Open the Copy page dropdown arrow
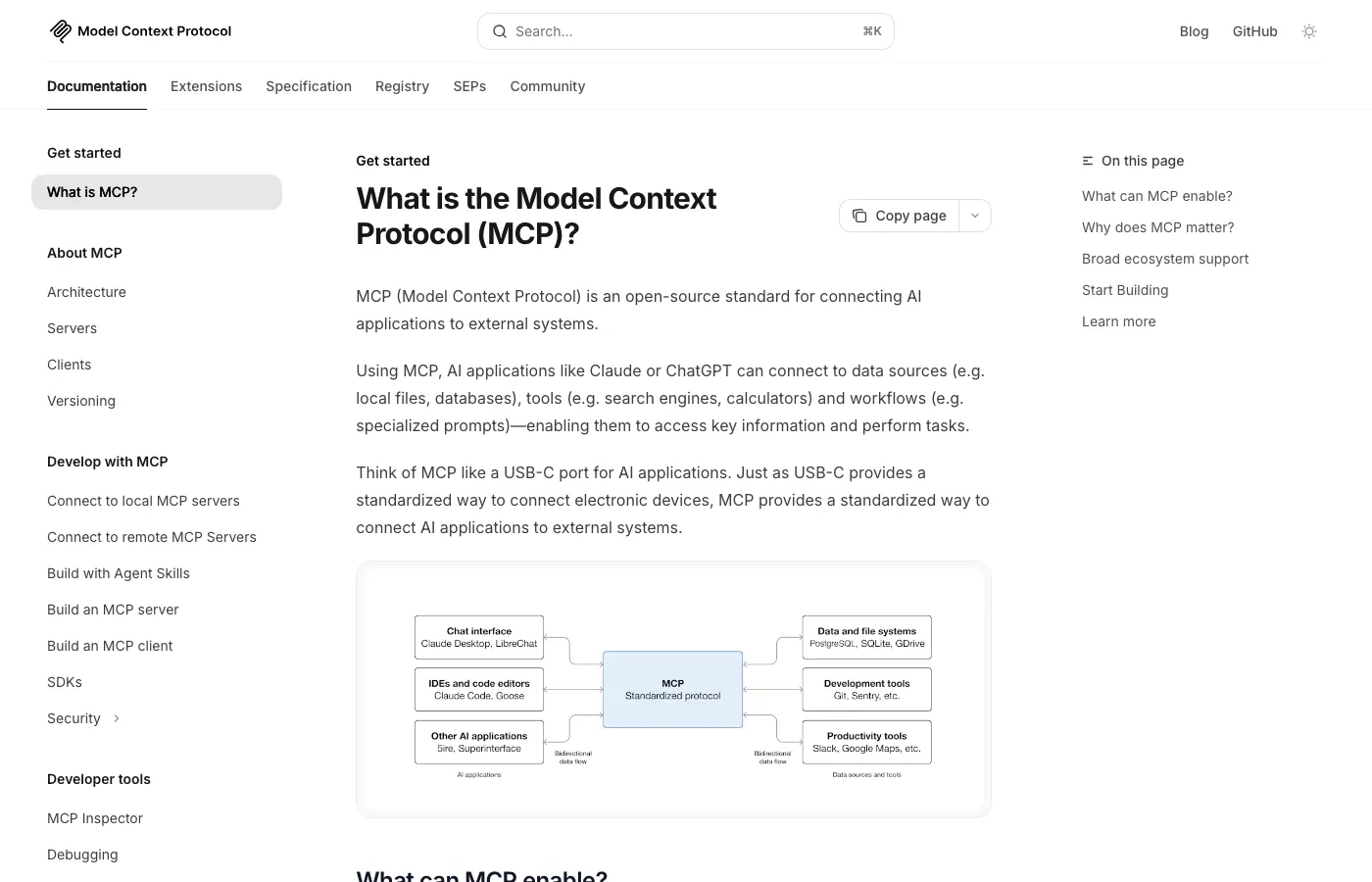1372x882 pixels. tap(974, 216)
